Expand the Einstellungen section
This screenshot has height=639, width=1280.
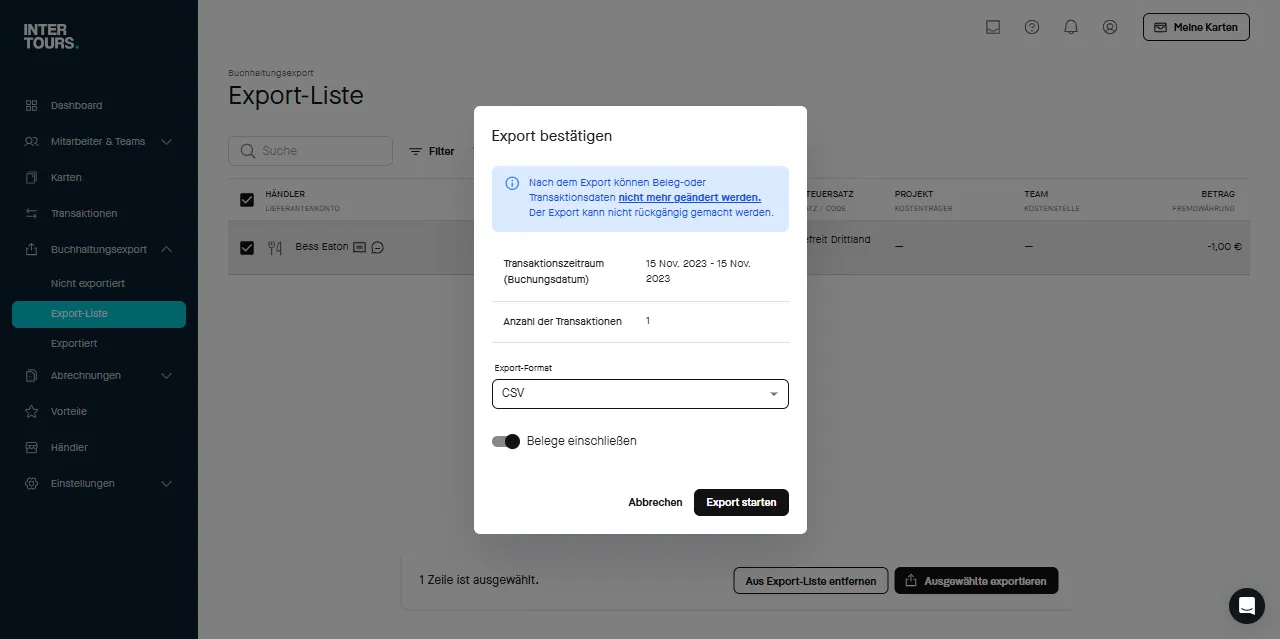tap(98, 483)
